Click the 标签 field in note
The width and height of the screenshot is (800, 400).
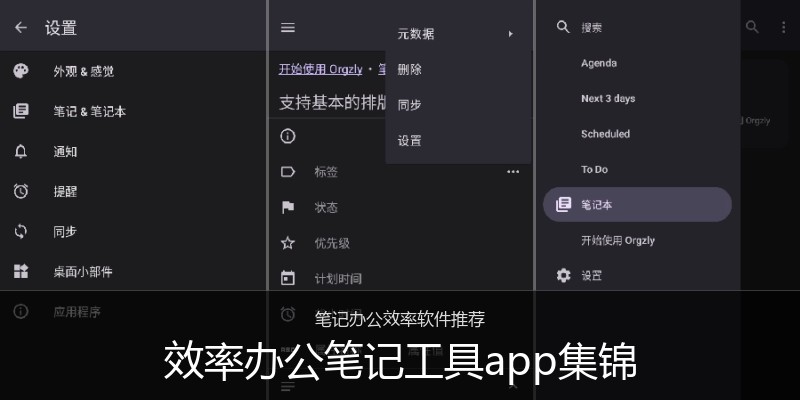(x=327, y=172)
